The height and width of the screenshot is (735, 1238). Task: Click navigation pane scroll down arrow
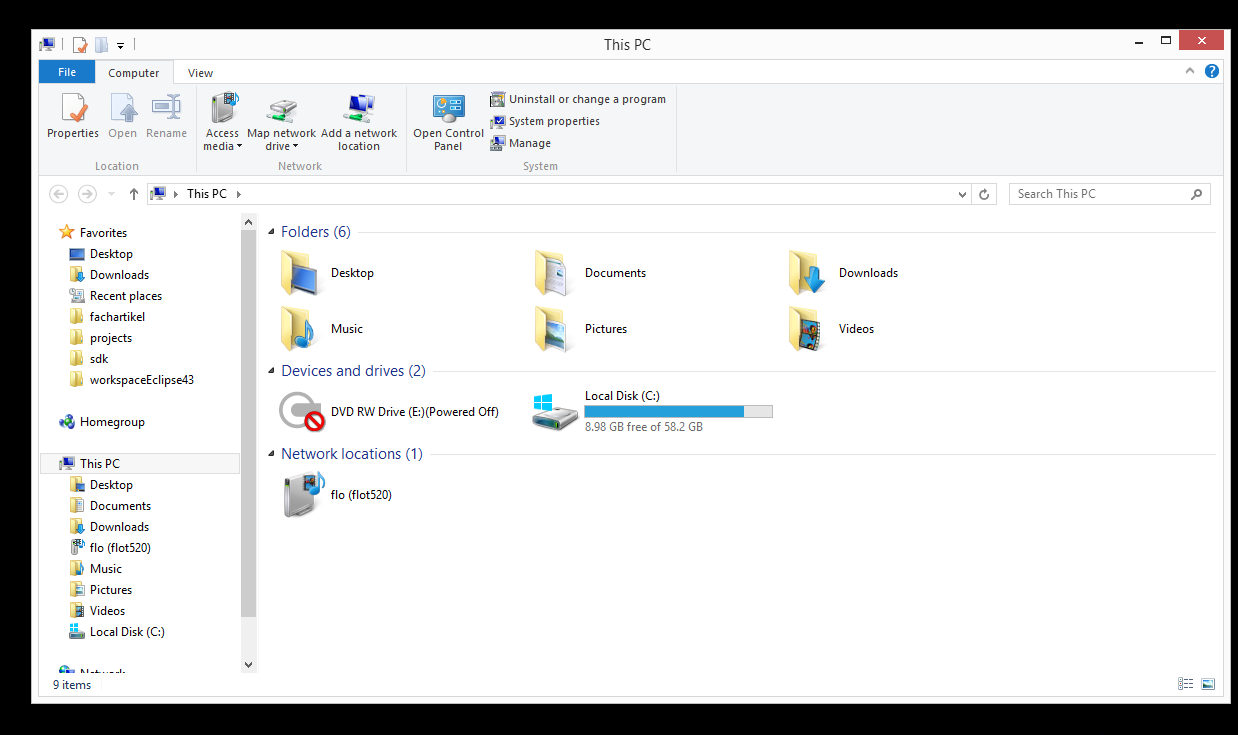point(249,664)
